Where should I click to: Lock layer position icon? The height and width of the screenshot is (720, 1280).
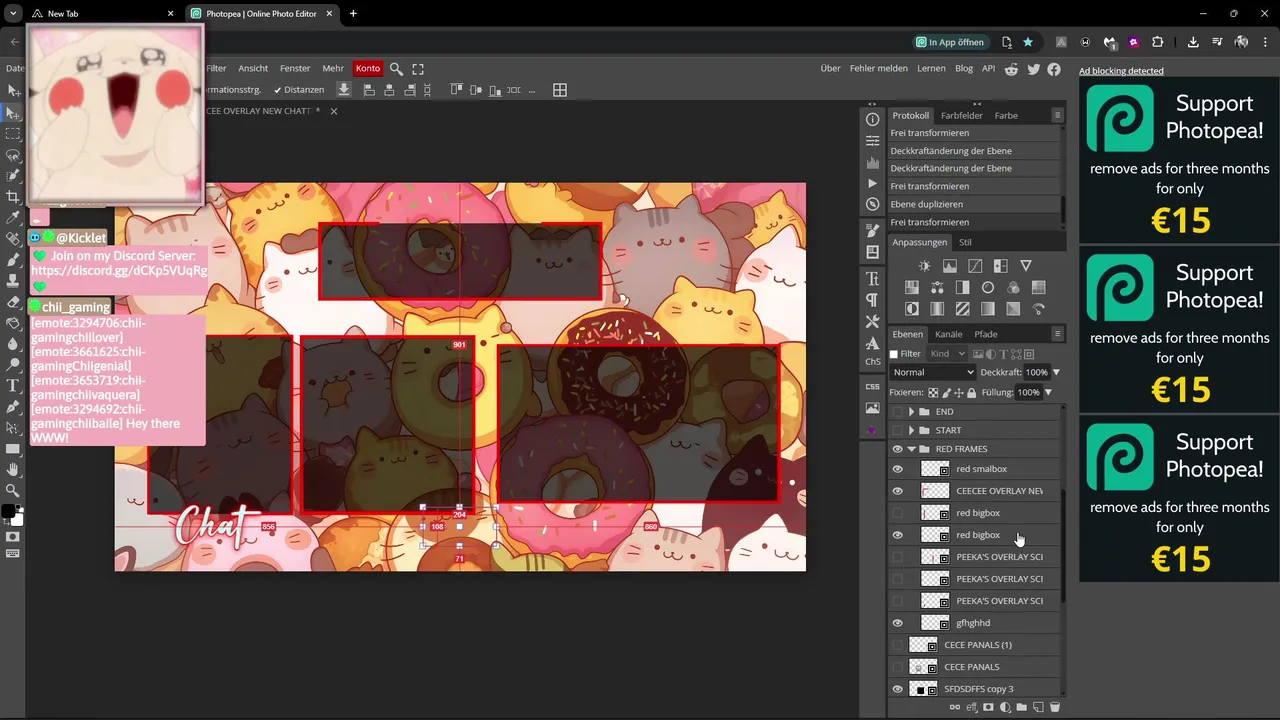(x=959, y=393)
